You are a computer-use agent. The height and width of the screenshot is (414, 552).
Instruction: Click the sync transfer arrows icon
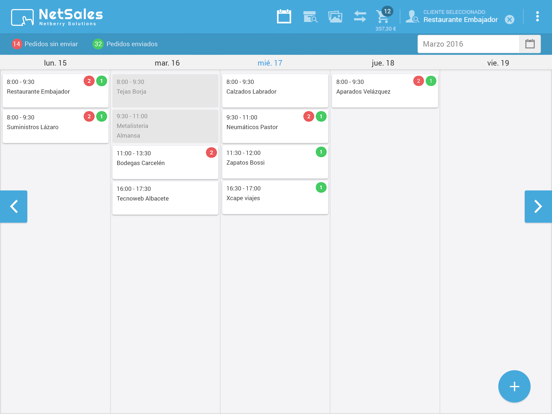[360, 17]
